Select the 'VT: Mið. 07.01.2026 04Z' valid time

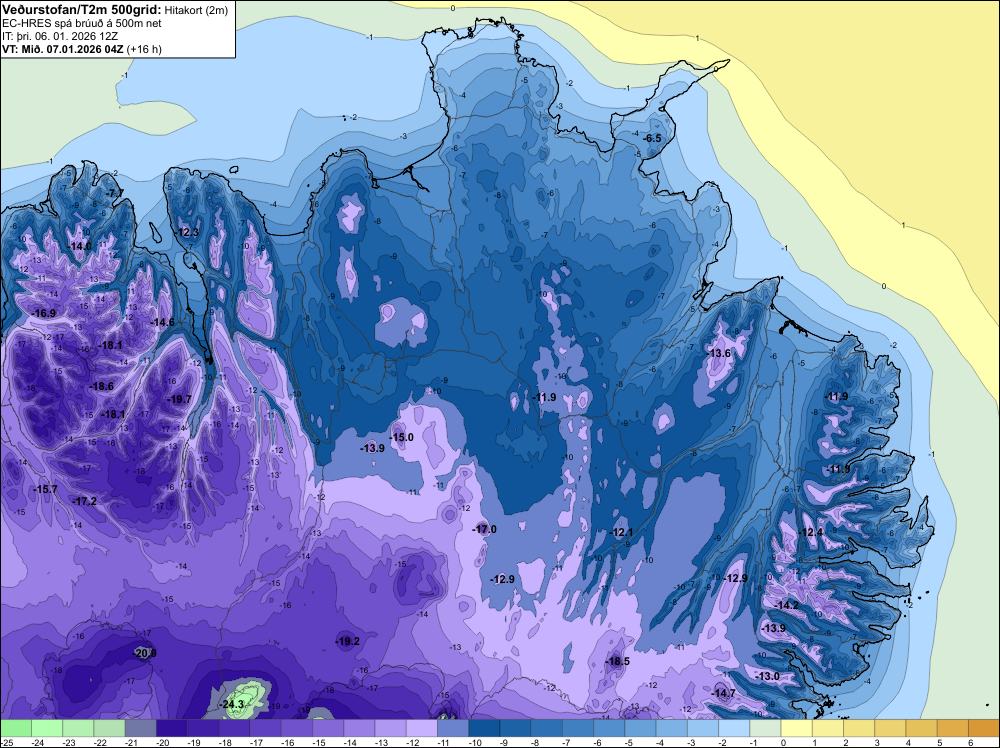tap(62, 49)
